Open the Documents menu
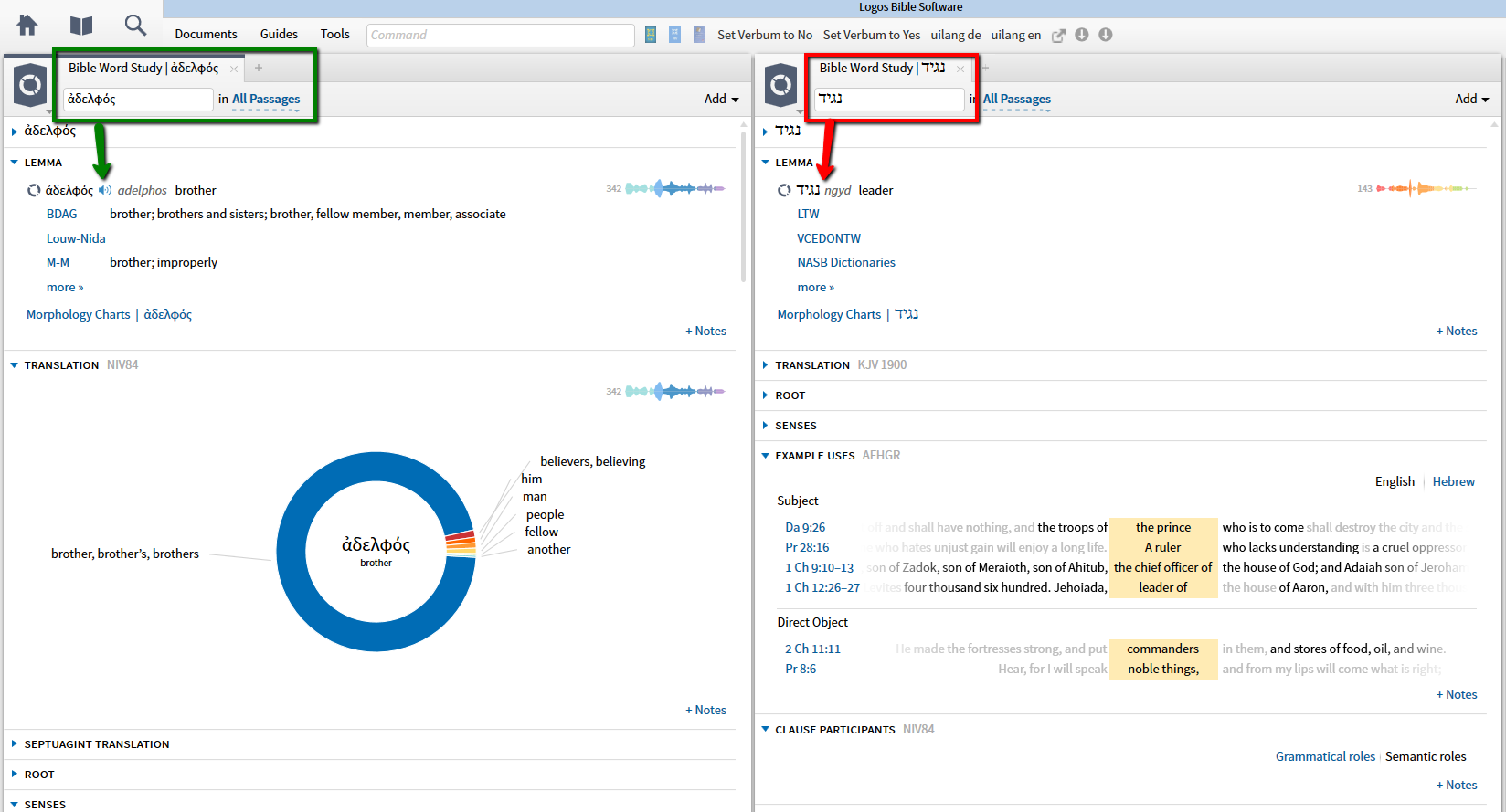The image size is (1506, 812). pyautogui.click(x=206, y=34)
